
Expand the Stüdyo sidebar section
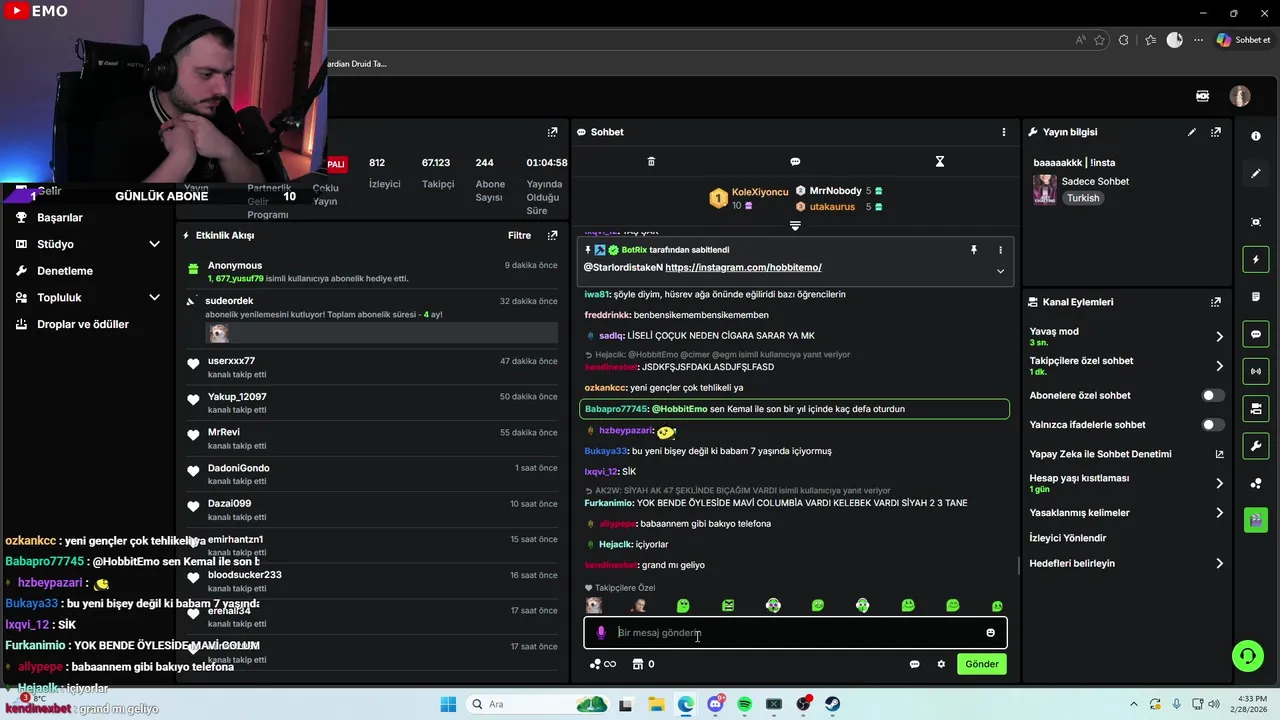(x=154, y=244)
